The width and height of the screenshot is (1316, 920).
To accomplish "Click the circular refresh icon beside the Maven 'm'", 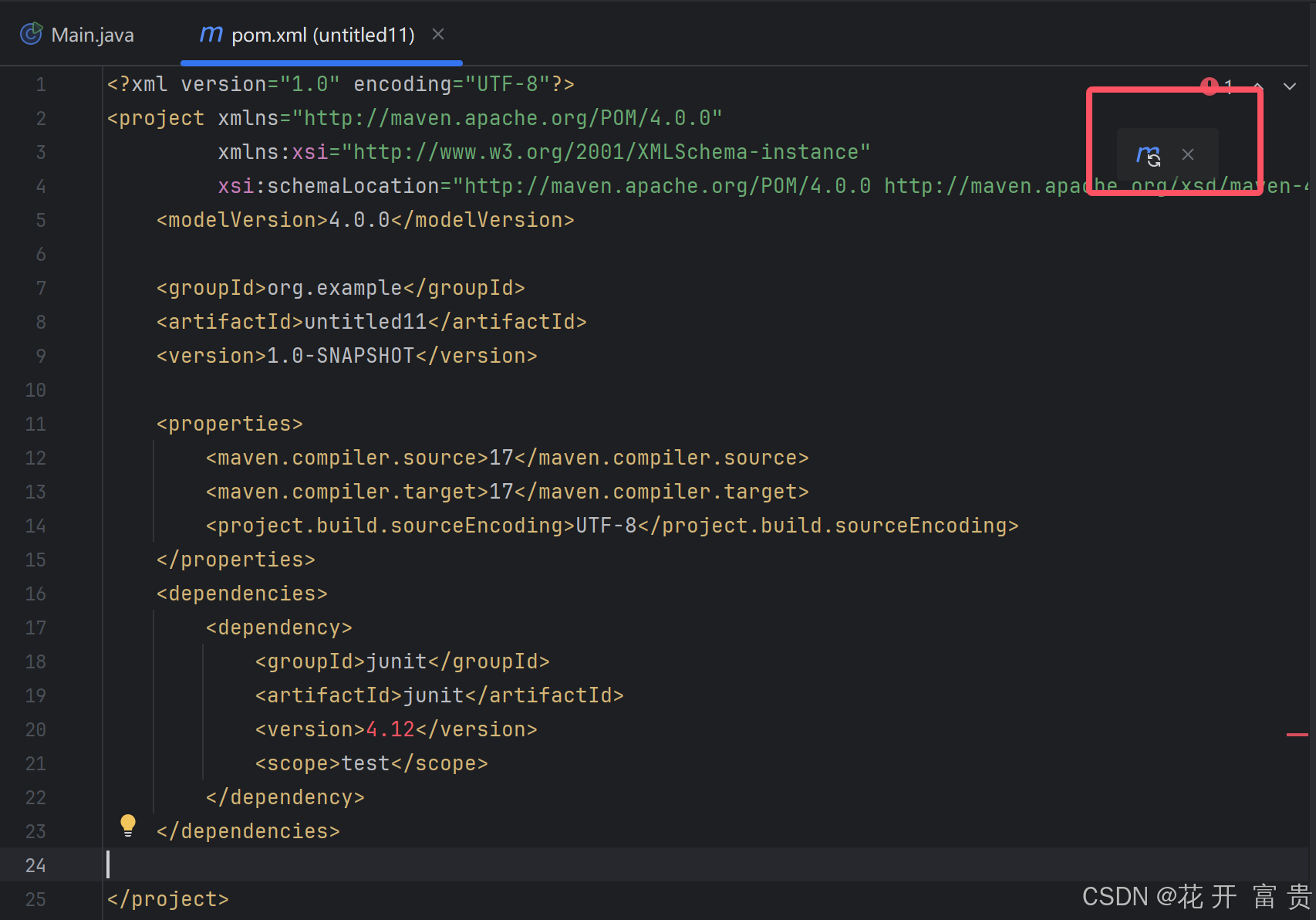I will point(1154,160).
